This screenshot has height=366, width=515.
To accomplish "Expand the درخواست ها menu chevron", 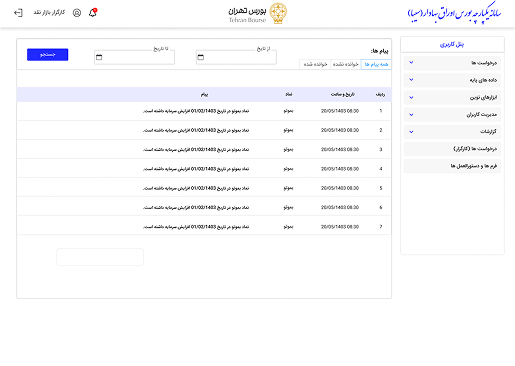I will 411,62.
